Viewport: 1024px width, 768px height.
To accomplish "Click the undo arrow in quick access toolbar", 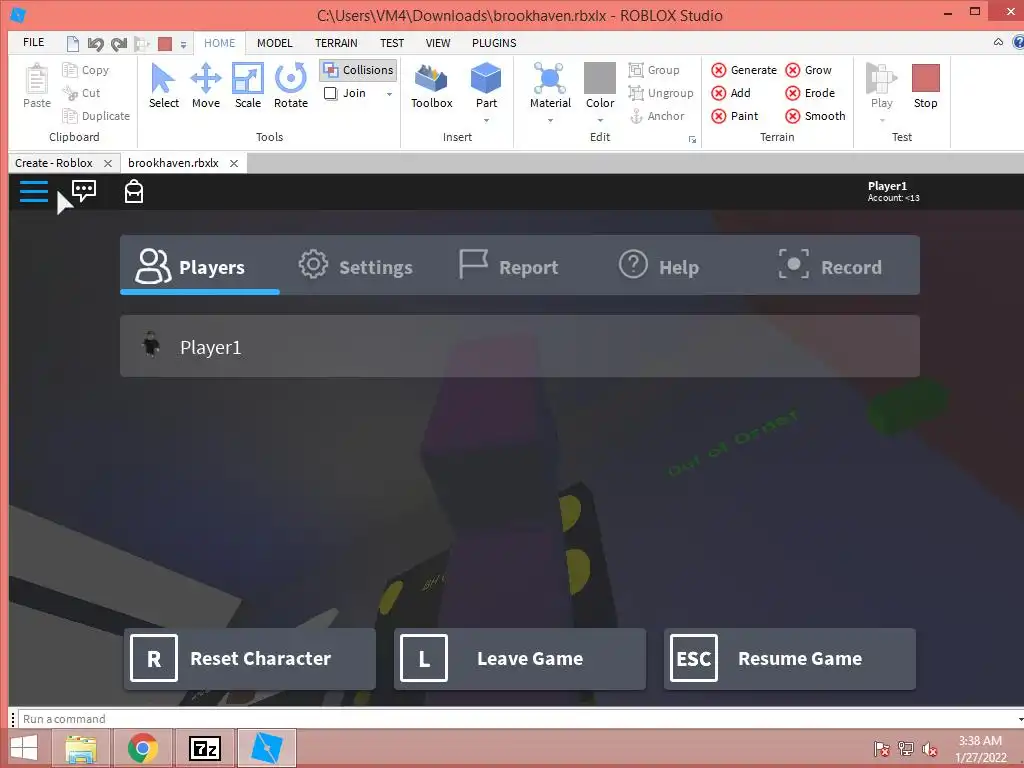I will [x=96, y=44].
